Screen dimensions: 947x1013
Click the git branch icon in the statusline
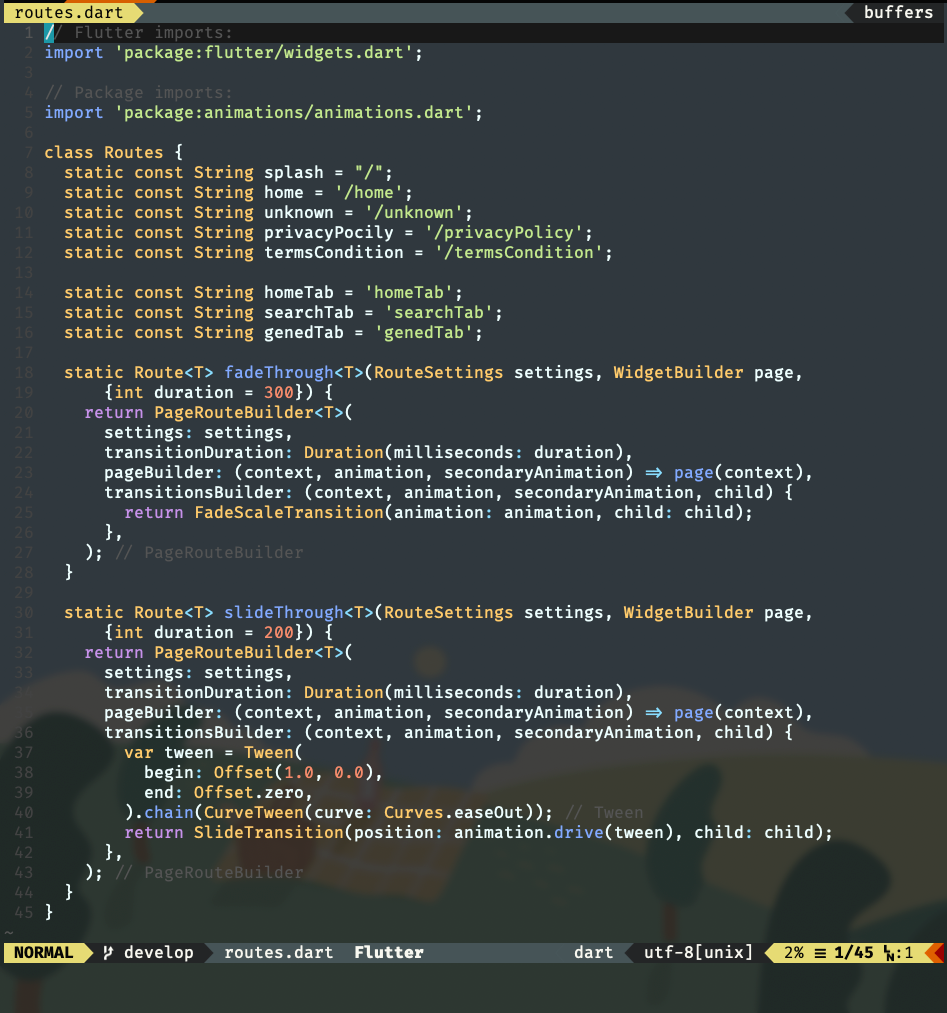point(106,952)
